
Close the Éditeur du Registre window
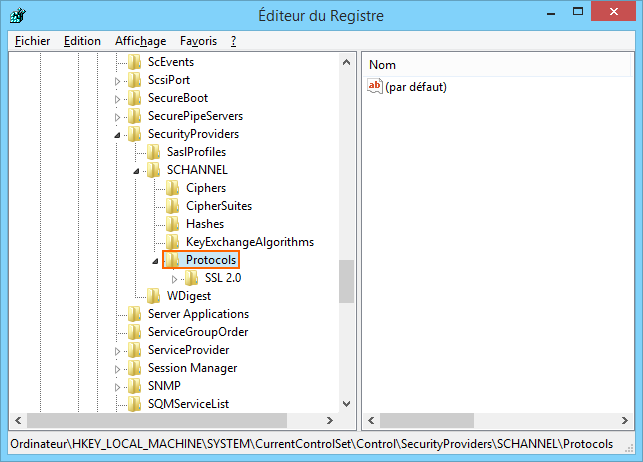point(613,11)
